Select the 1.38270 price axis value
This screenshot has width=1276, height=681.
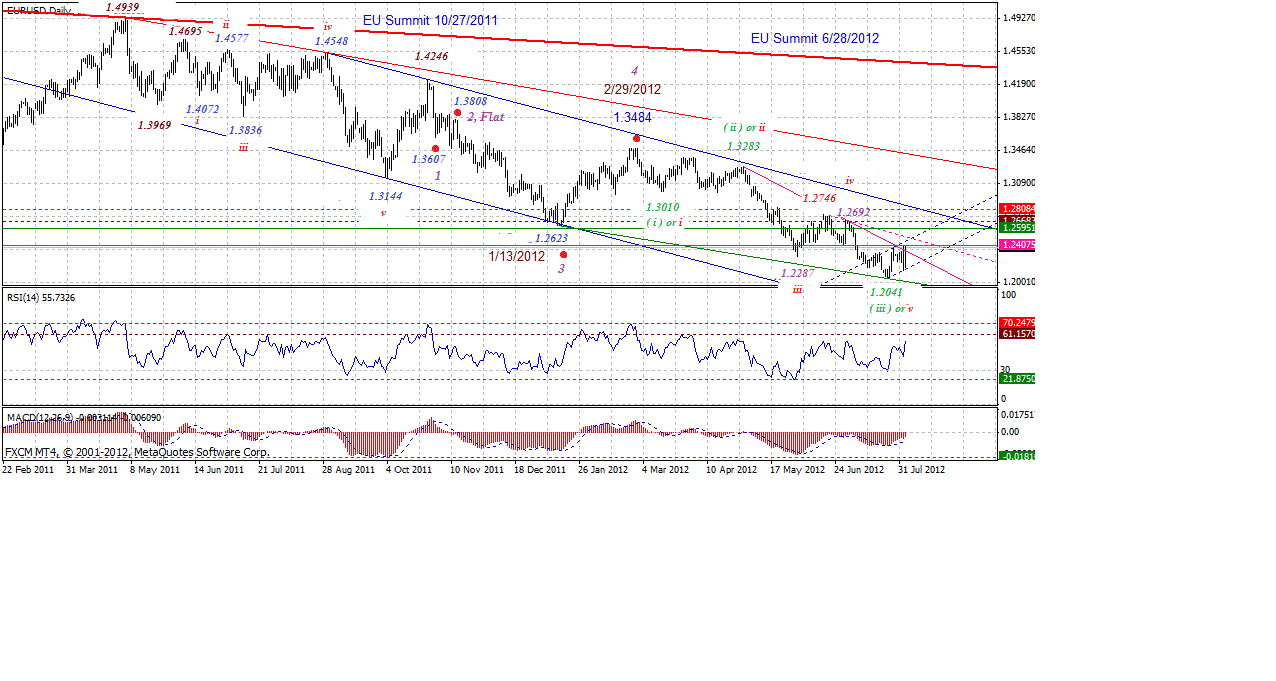click(1021, 117)
